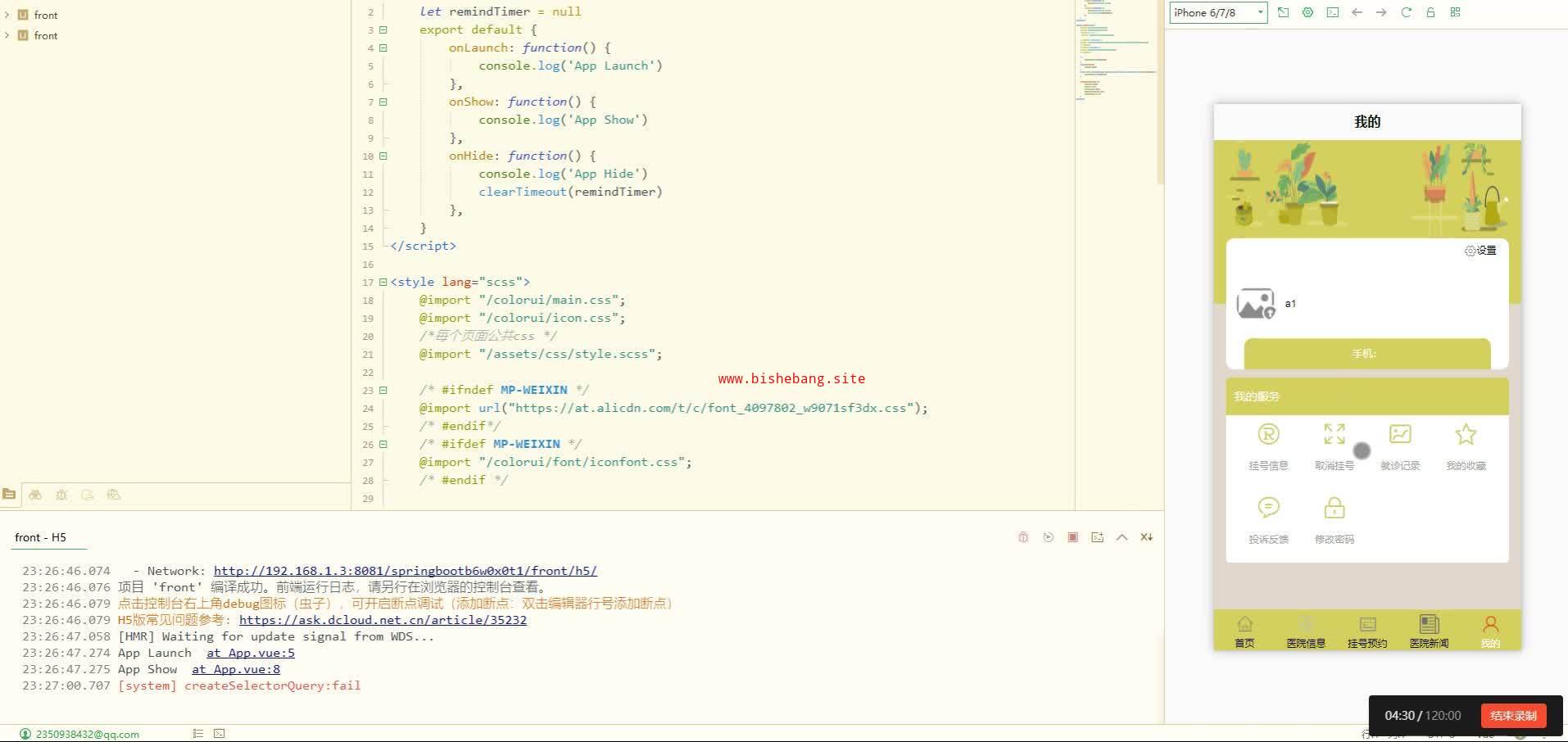The width and height of the screenshot is (1568, 742).
Task: Switch to 首页 tab in phone preview
Action: [1244, 631]
